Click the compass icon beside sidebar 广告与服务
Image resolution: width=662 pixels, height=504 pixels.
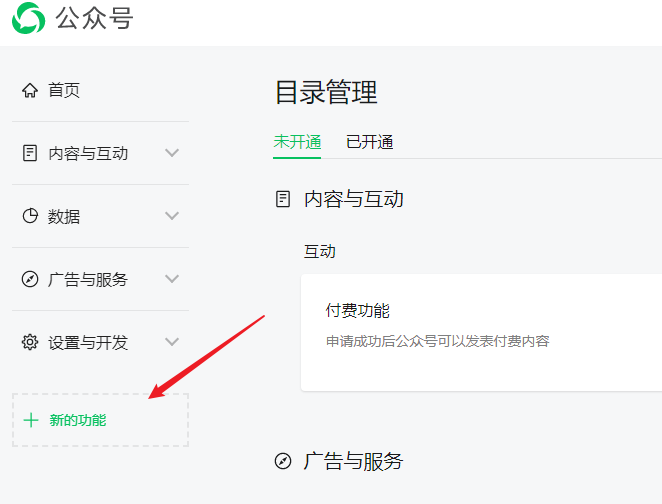click(30, 279)
